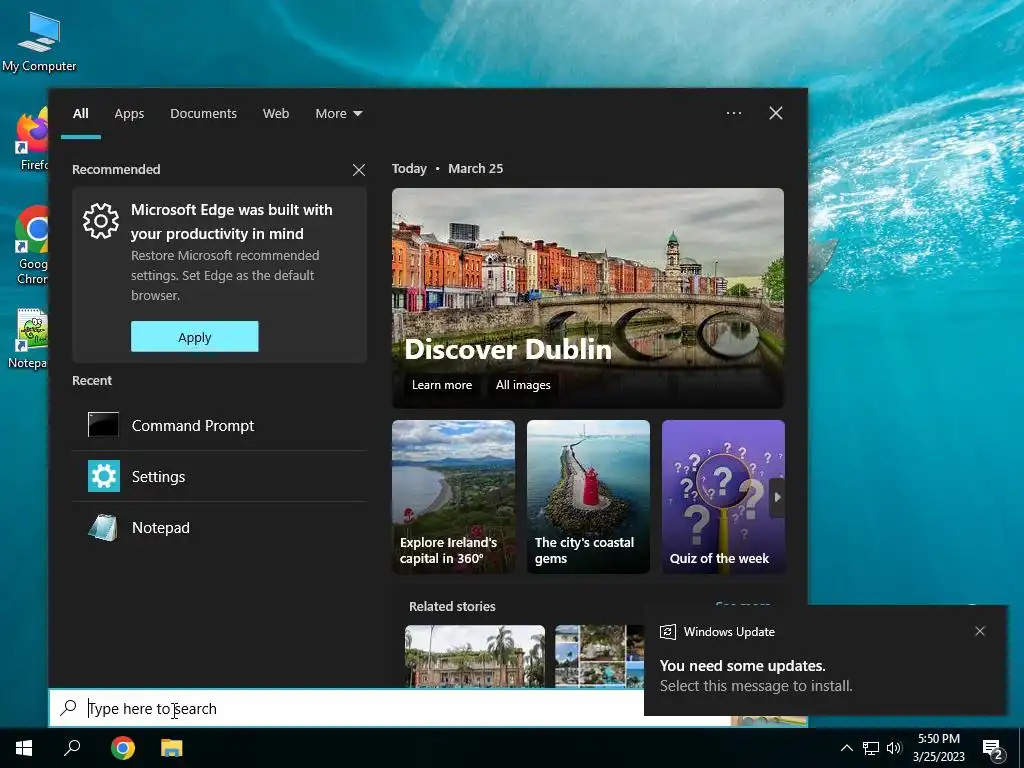The image size is (1024, 768).
Task: Open the My Computer desktop icon
Action: click(x=39, y=42)
